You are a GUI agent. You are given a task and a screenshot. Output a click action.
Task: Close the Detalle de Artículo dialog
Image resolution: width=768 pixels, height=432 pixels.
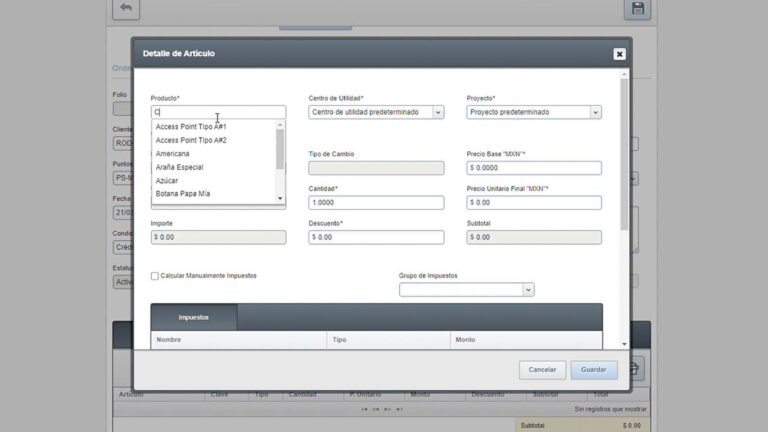click(x=619, y=54)
